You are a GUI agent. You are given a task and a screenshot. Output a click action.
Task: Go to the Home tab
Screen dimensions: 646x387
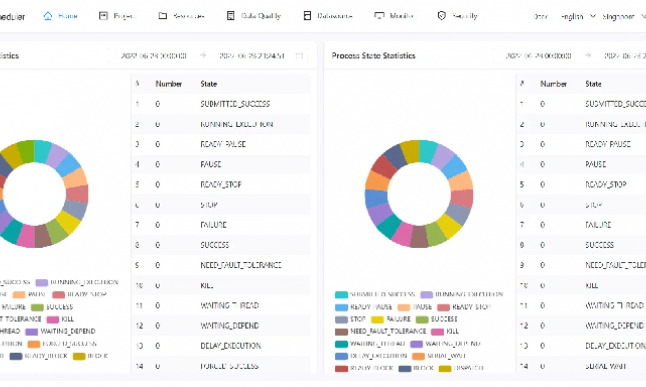pyautogui.click(x=68, y=16)
